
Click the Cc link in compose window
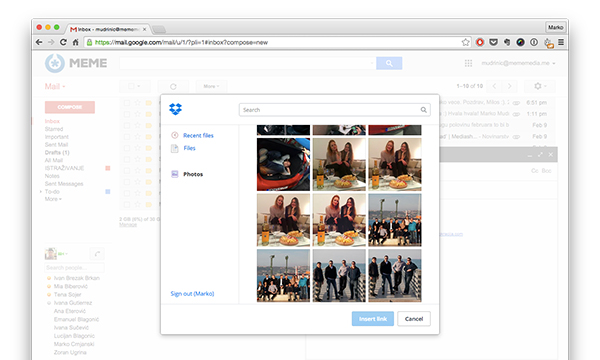click(535, 171)
